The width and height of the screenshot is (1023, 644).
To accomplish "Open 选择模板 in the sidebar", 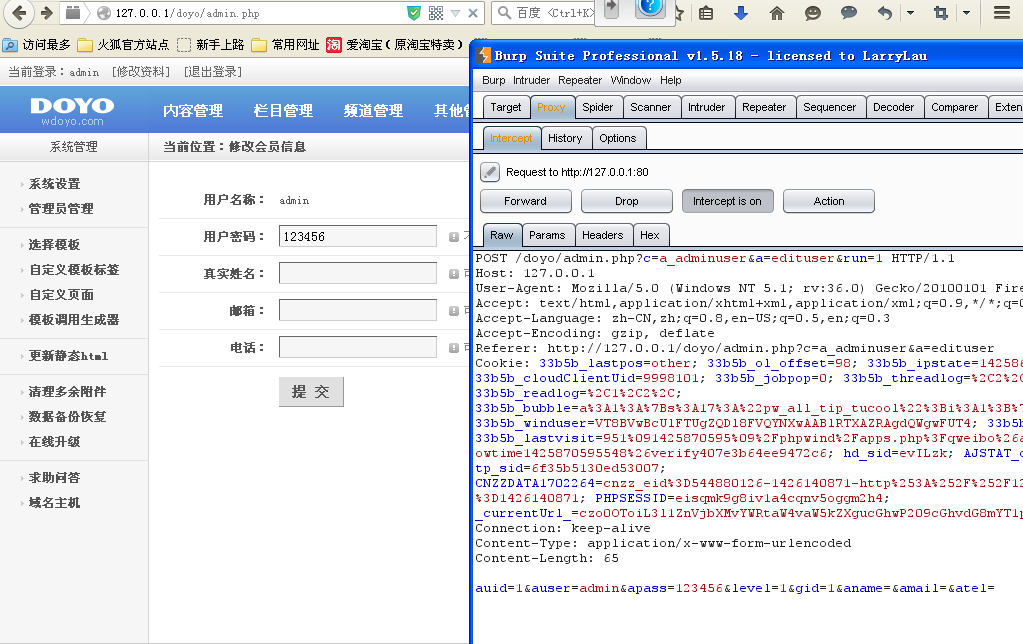I will [x=54, y=245].
